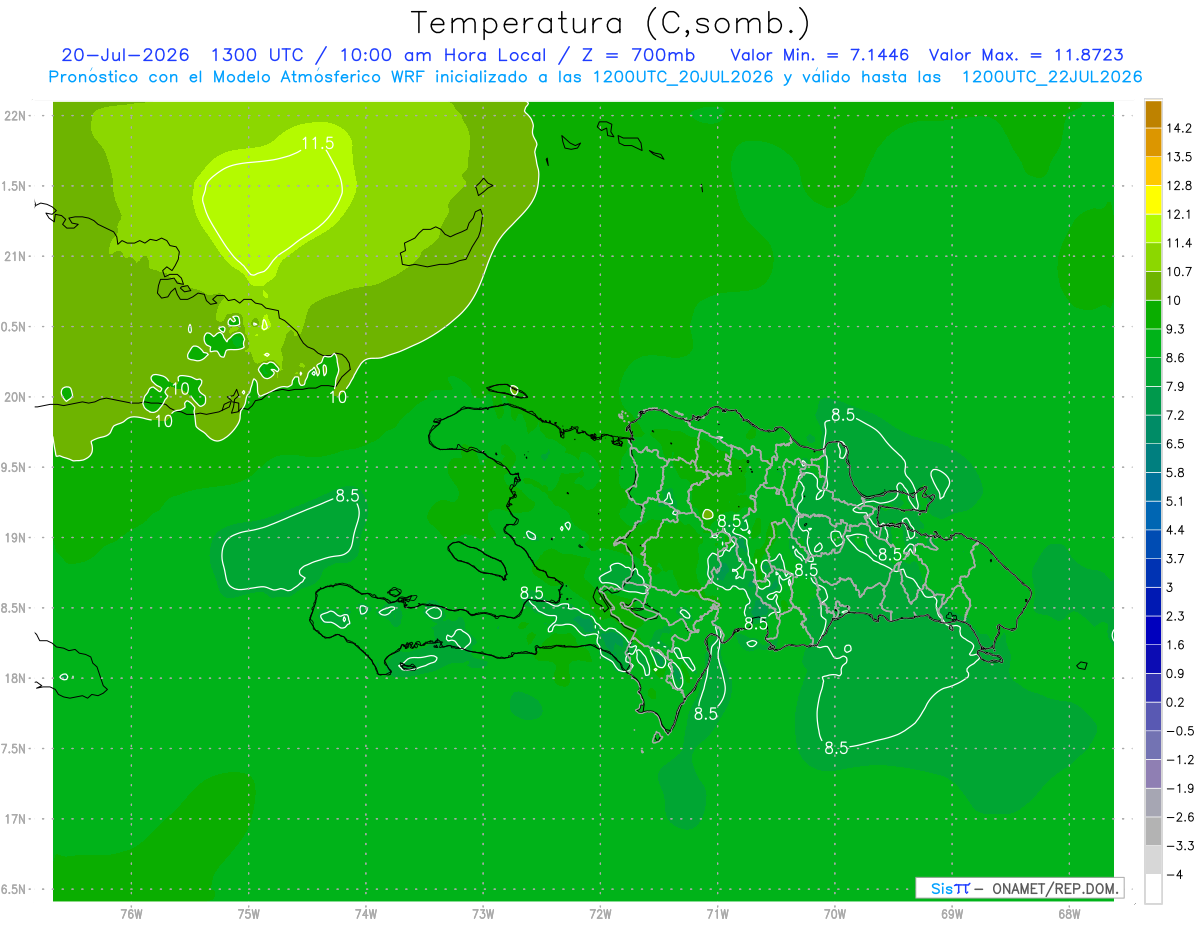Click the valid-until time '1200UTC_22JUL2026'
This screenshot has height=927, width=1200.
[1051, 76]
